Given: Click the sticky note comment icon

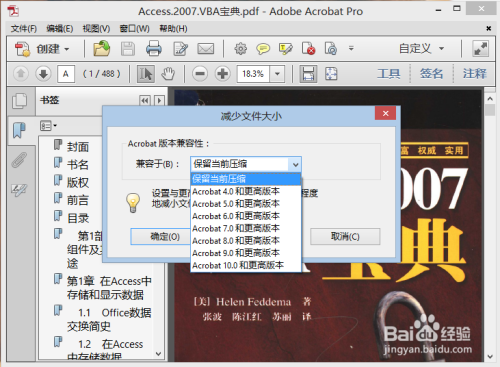Looking at the screenshot, I should pos(263,49).
